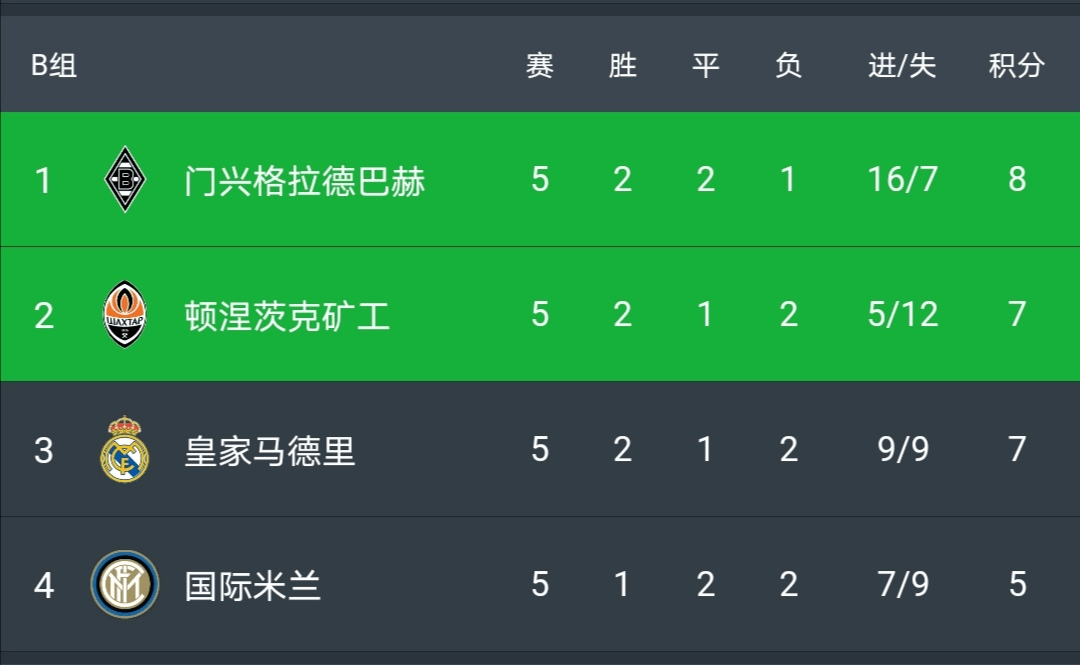Click the 赛 matches column header
The image size is (1080, 665).
[x=540, y=65]
